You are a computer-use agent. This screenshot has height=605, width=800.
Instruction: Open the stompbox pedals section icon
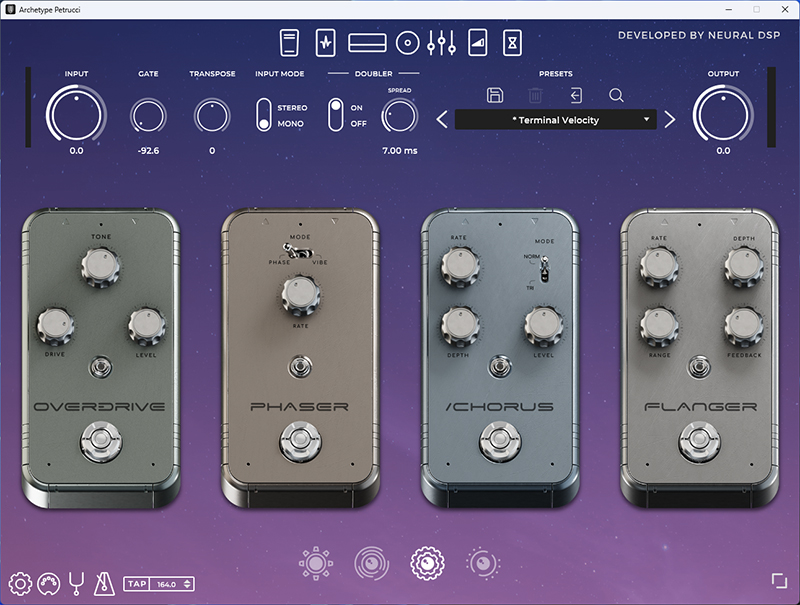[x=289, y=43]
